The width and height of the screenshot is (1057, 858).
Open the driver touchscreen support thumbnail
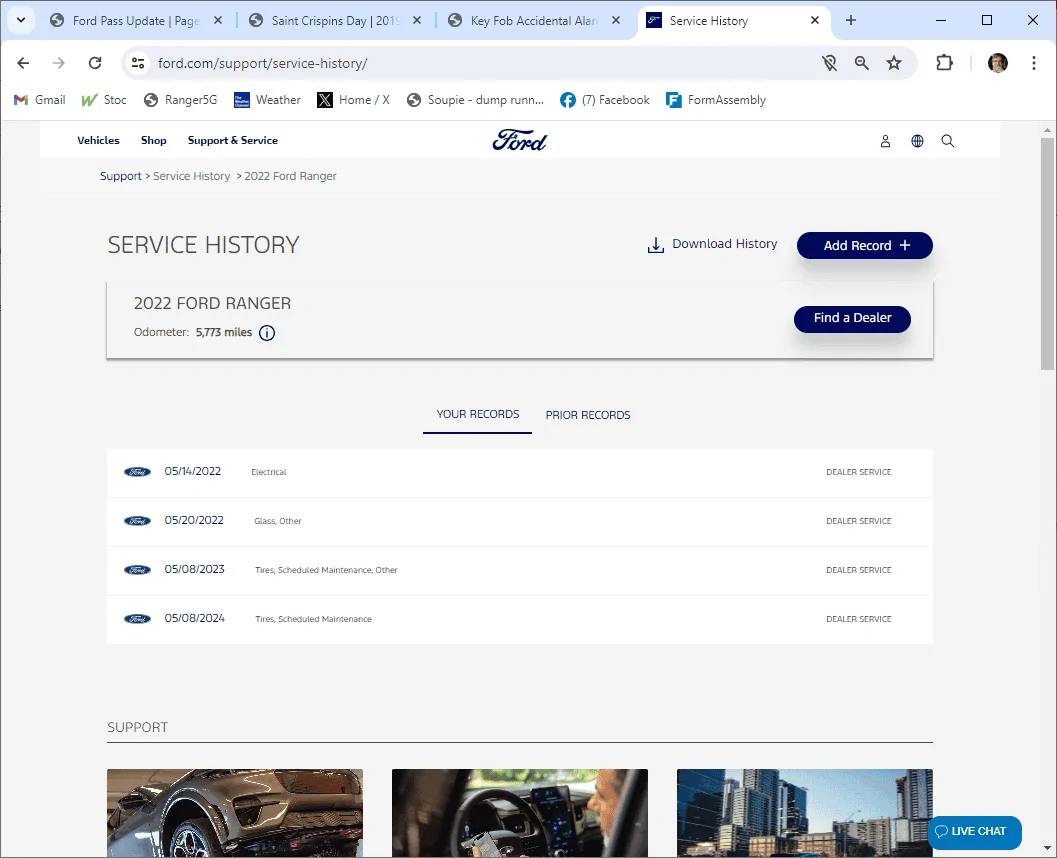520,813
